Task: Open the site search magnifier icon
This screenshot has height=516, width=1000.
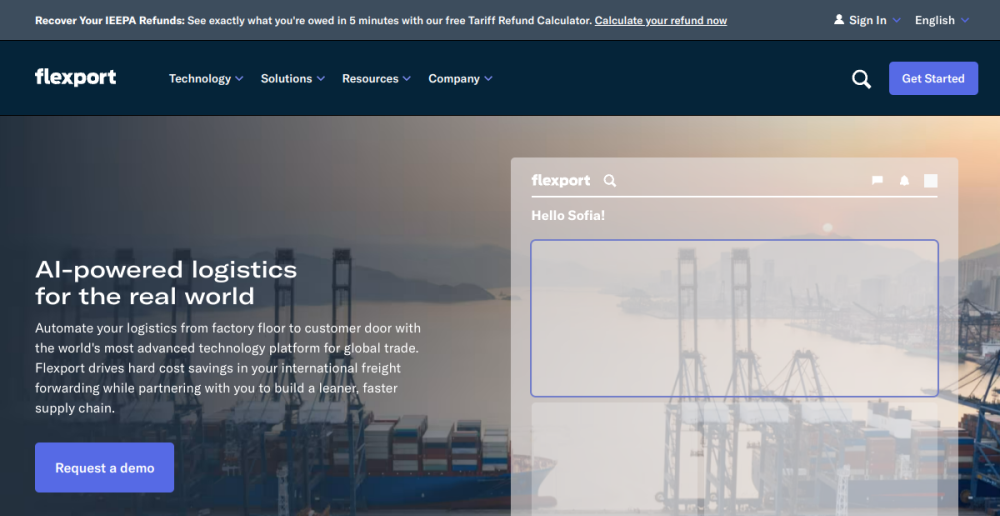Action: point(861,79)
